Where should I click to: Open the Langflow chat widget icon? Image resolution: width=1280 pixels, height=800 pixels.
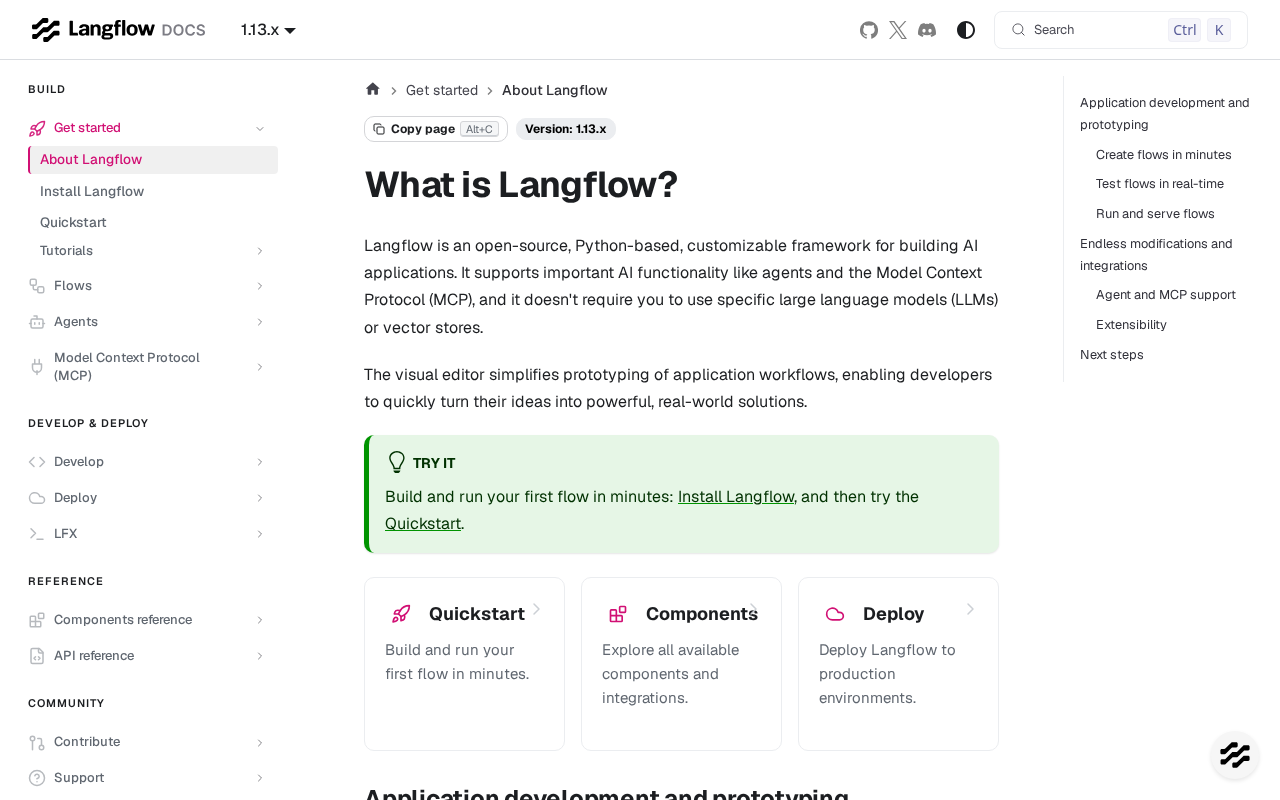coord(1235,755)
